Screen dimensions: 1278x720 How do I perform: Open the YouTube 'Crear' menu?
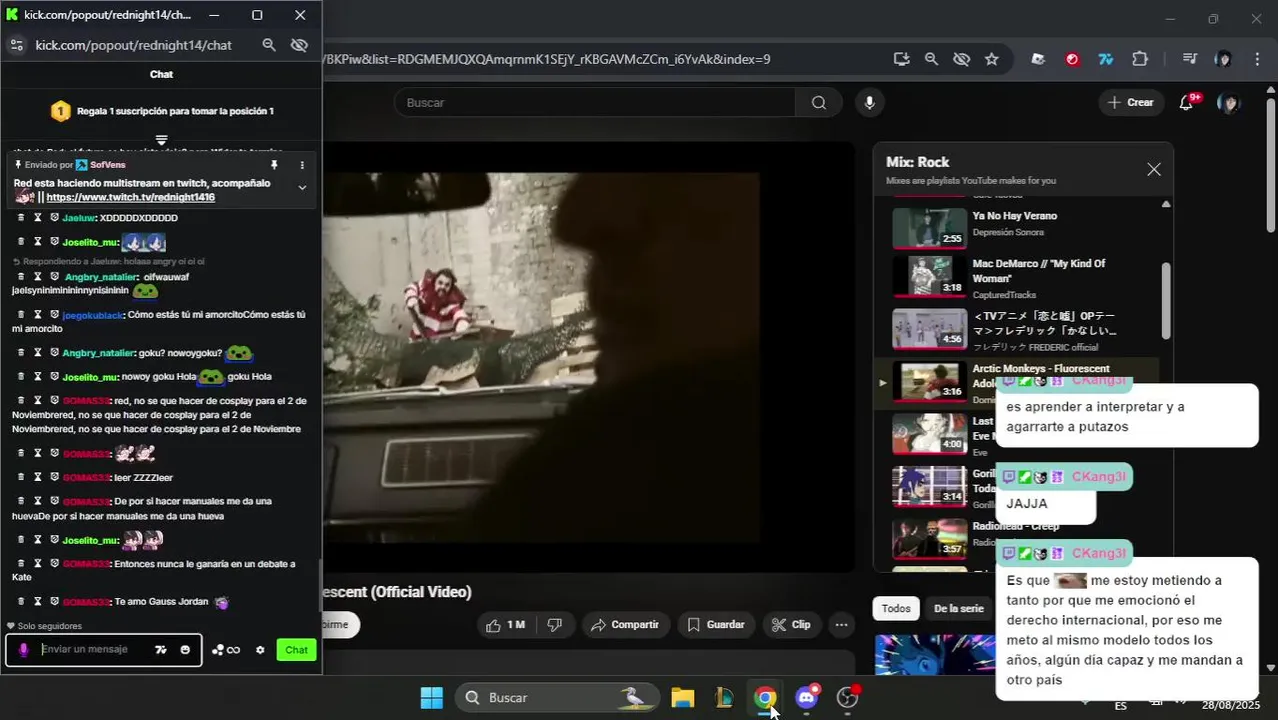(1131, 103)
